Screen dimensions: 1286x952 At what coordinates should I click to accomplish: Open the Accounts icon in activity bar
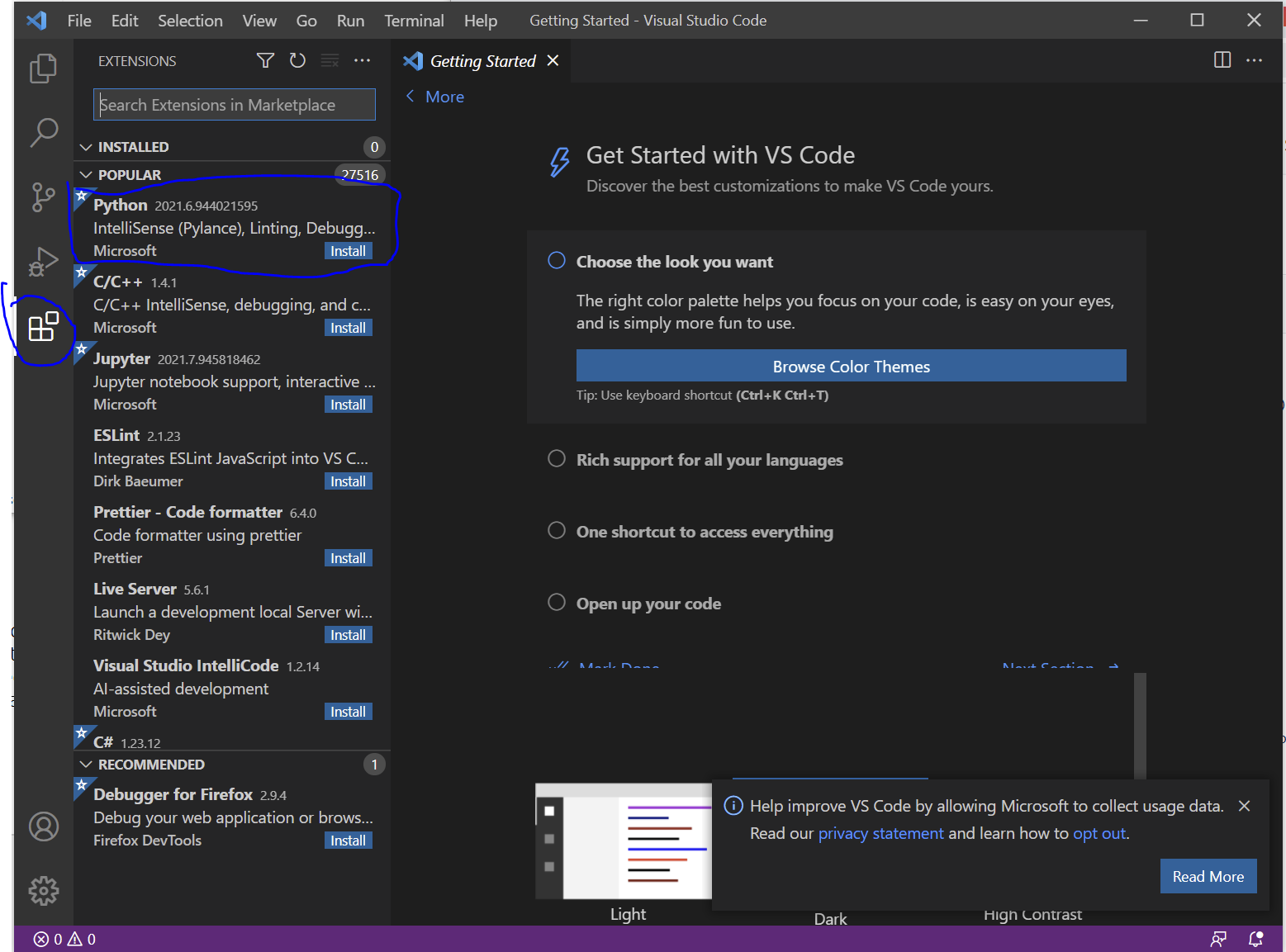(x=44, y=826)
